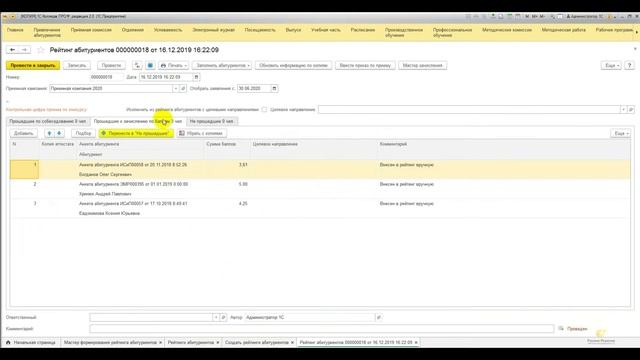Viewport: 640px width, 360px height.
Task: Open help with the question mark button
Action: (x=629, y=65)
